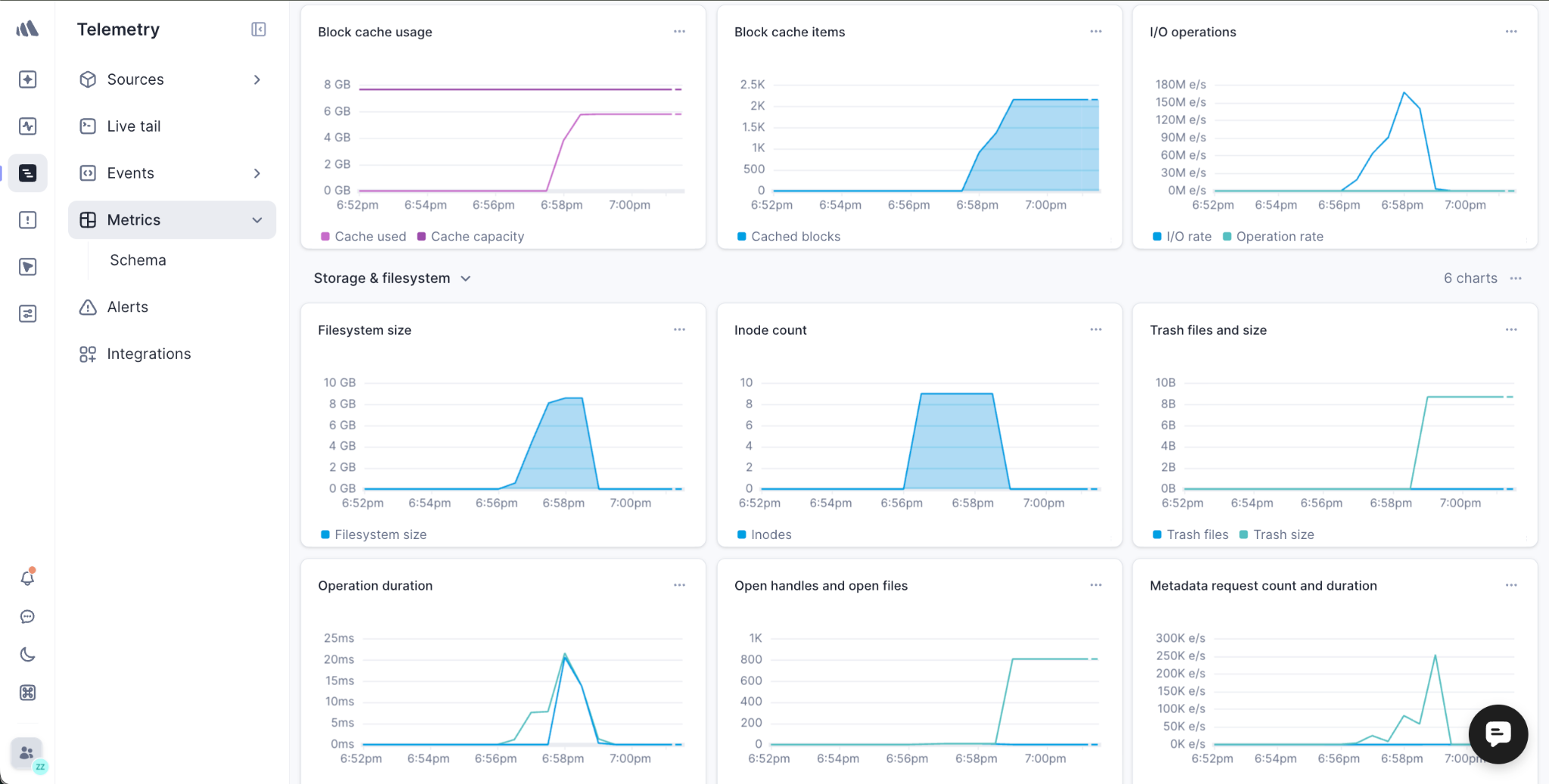This screenshot has height=784, width=1549.
Task: Open Schema under Metrics
Action: (138, 260)
